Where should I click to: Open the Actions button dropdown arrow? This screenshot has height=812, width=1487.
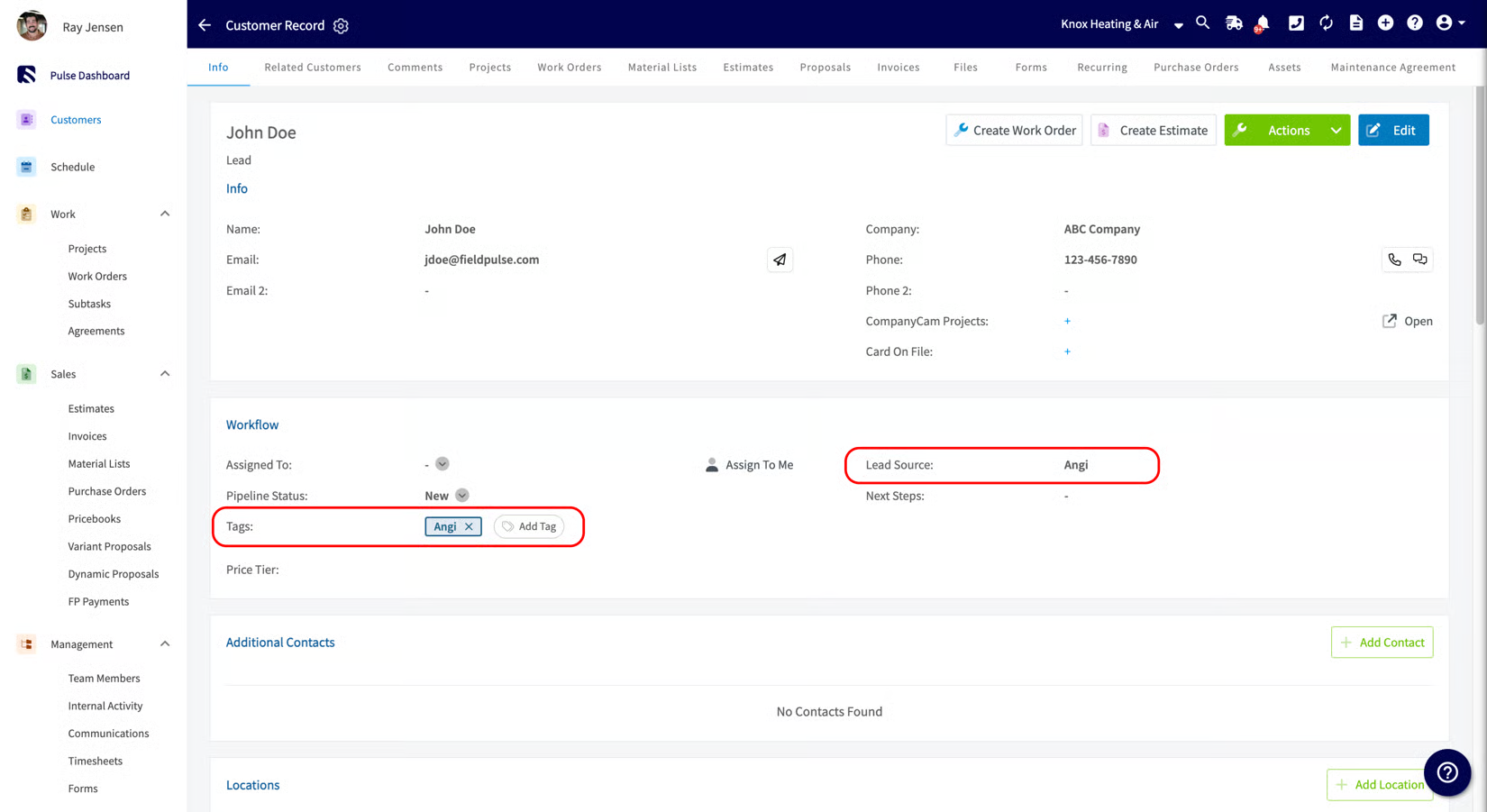pos(1336,131)
